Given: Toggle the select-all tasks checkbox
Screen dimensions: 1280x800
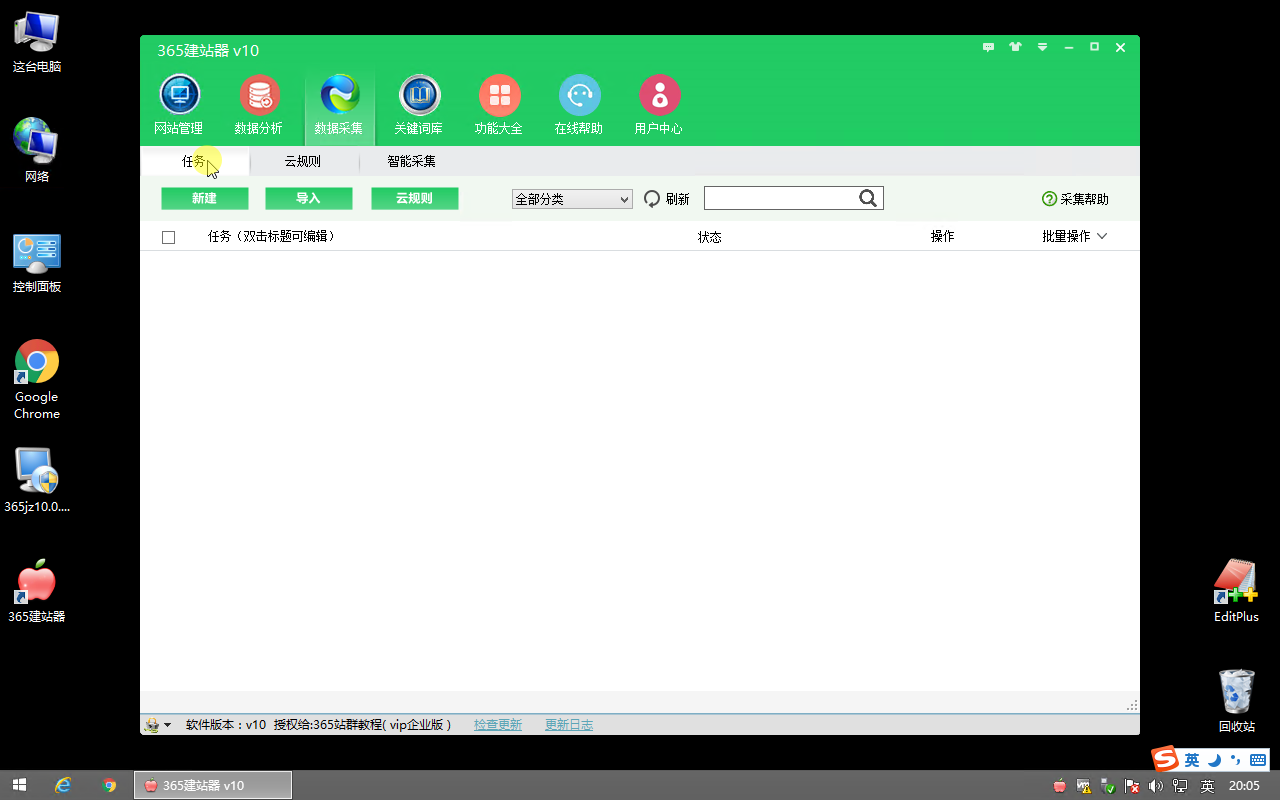Looking at the screenshot, I should pyautogui.click(x=168, y=237).
